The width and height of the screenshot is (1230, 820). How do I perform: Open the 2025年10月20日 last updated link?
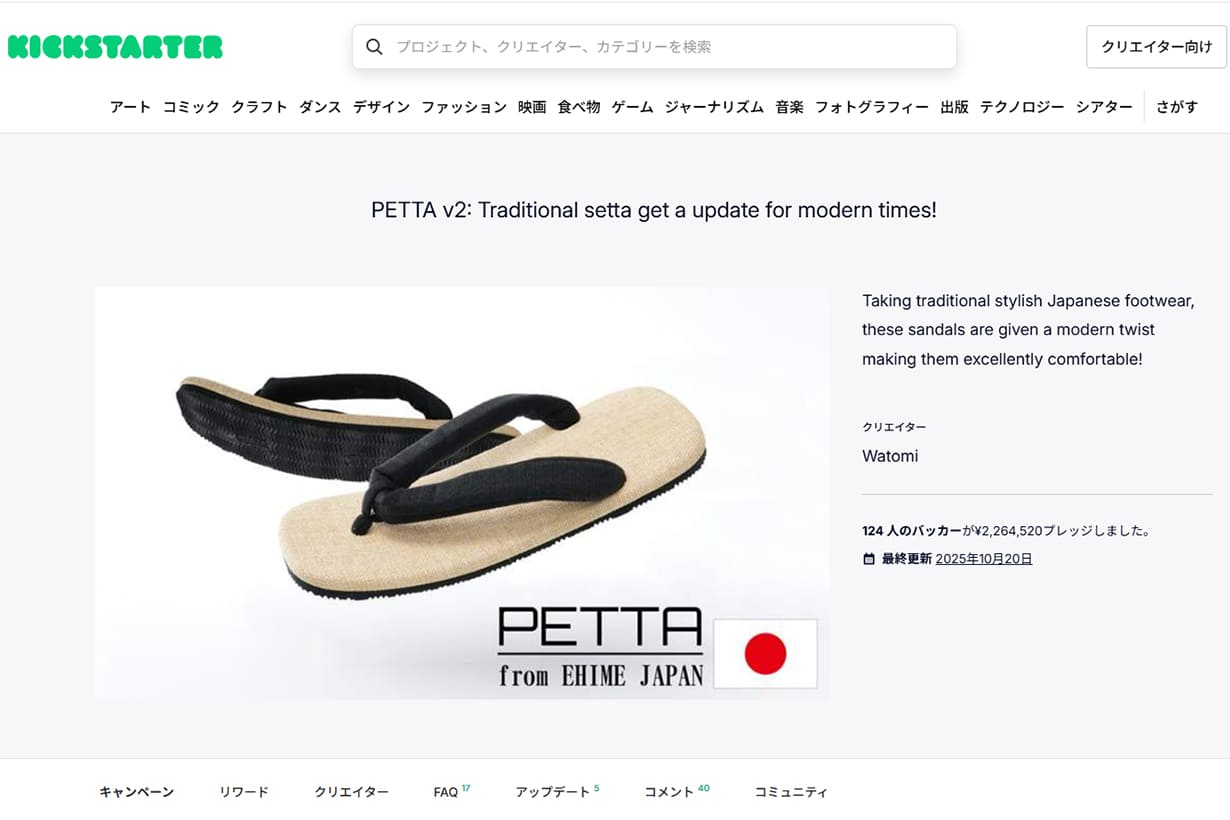pos(984,559)
